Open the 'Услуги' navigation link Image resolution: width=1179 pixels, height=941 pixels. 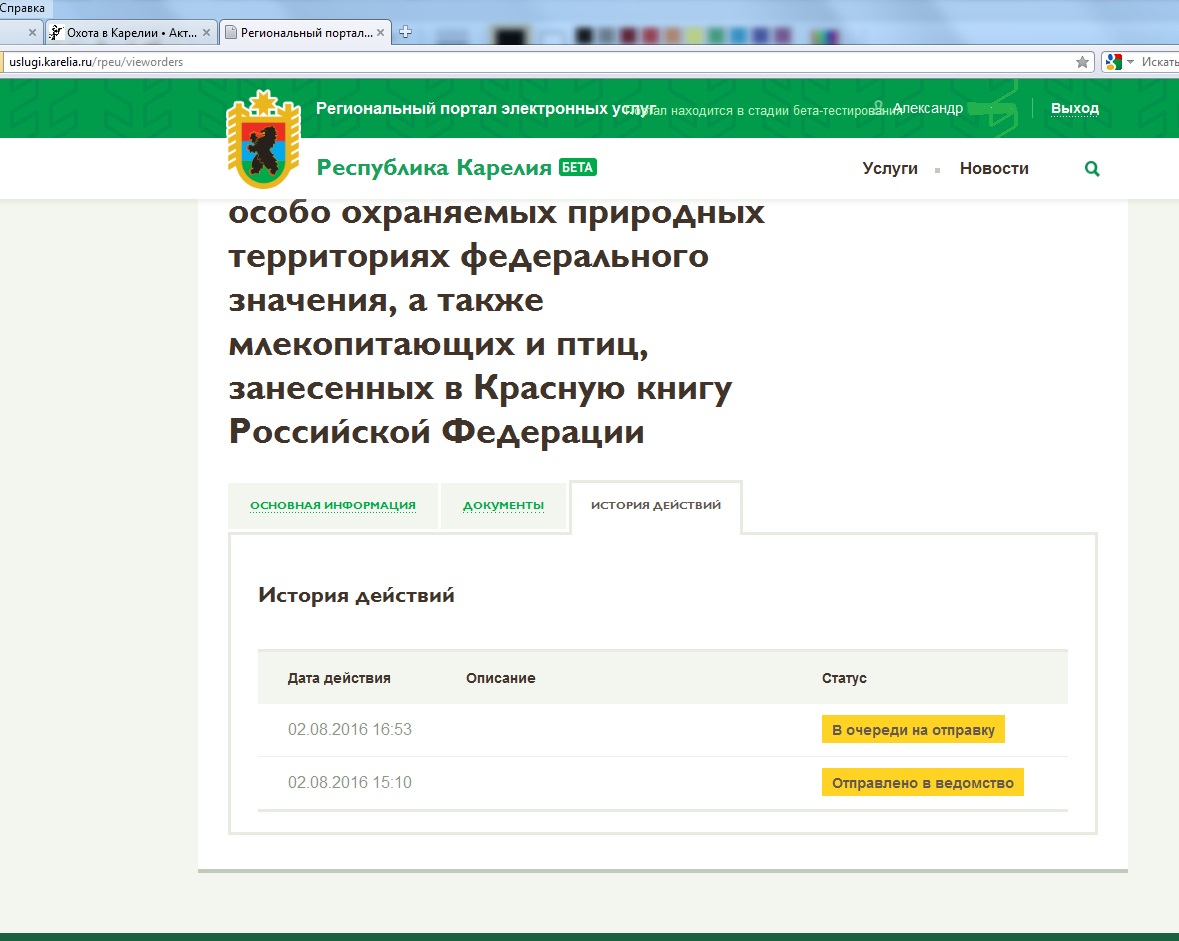(890, 169)
